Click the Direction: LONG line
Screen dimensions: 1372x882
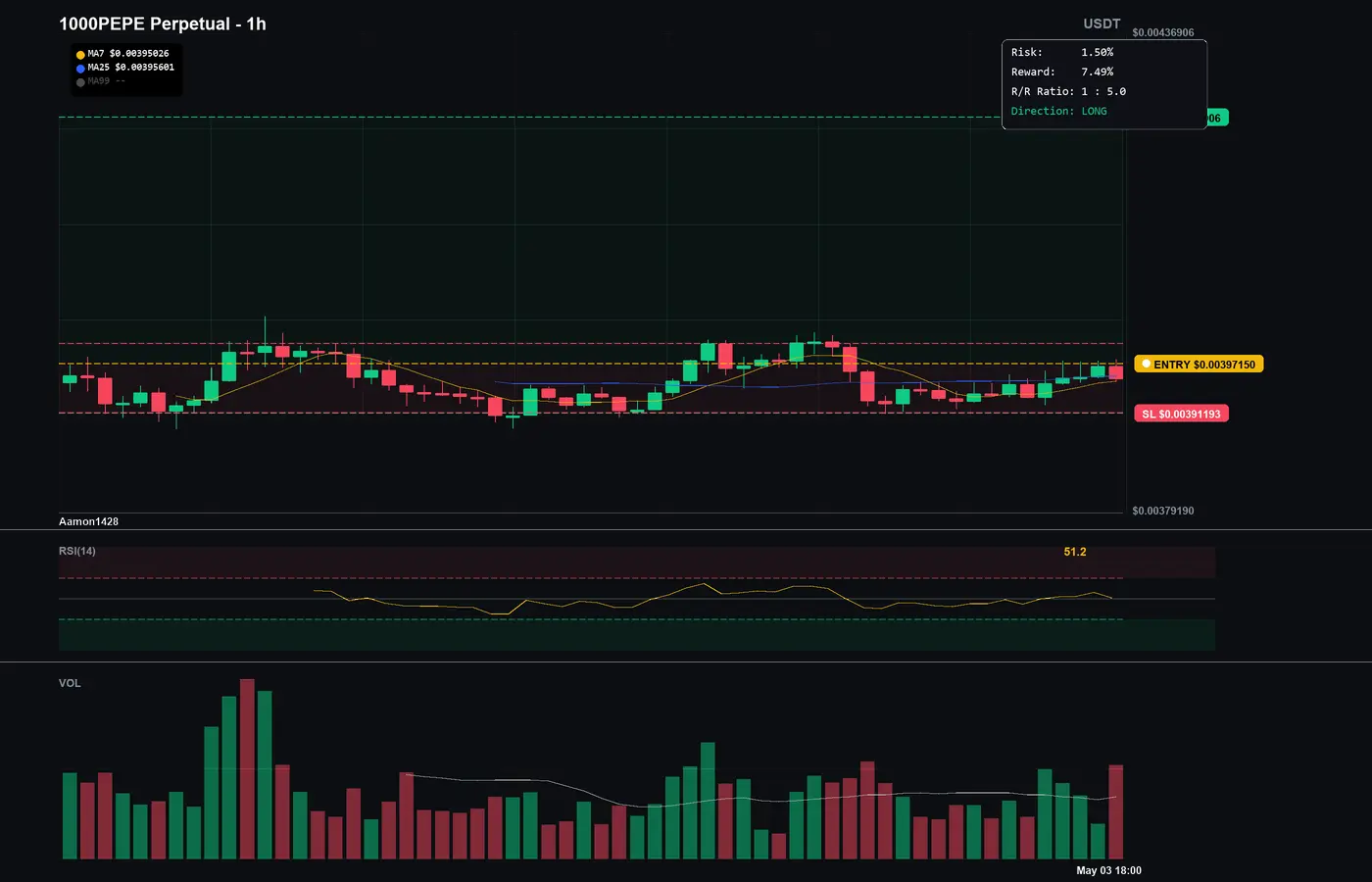click(1059, 111)
